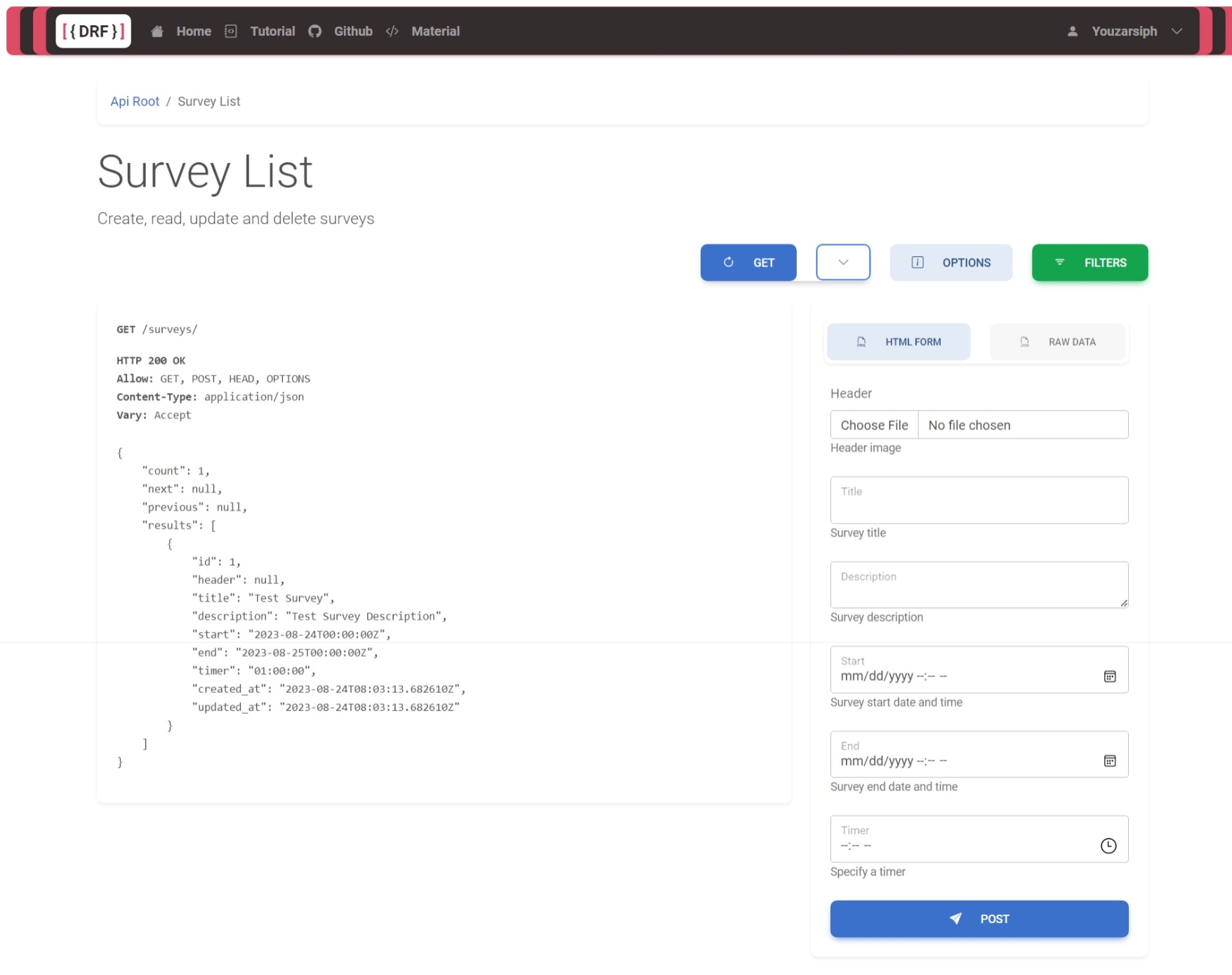Click the Timer field clock icon
Viewport: 1232px width, 975px height.
1108,846
